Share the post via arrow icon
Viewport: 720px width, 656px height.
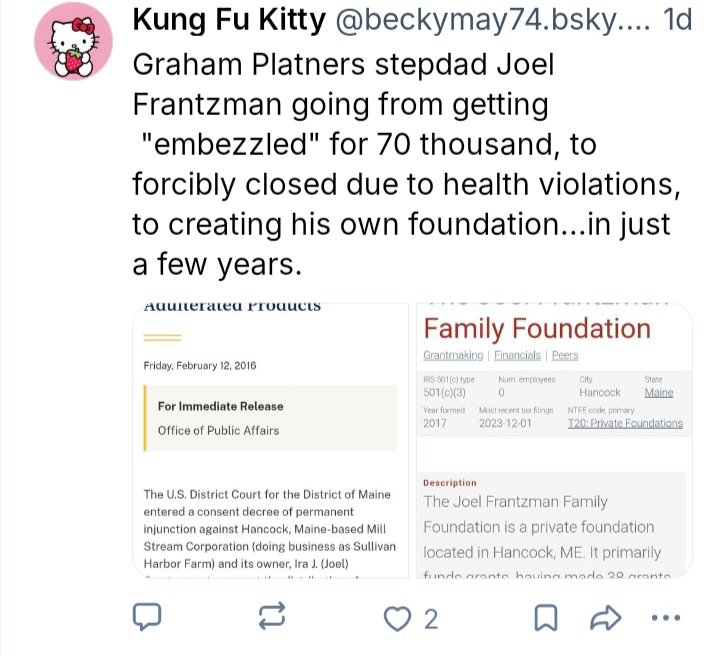[x=606, y=618]
